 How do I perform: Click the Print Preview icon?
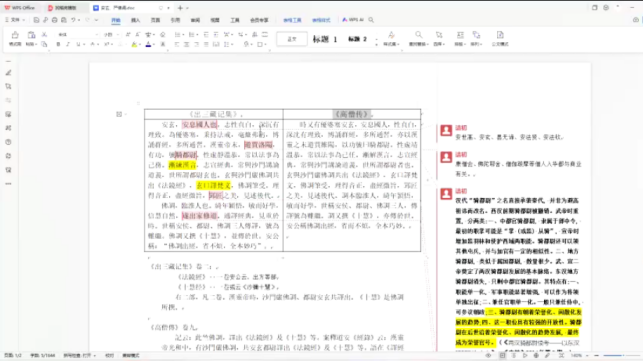click(x=64, y=20)
